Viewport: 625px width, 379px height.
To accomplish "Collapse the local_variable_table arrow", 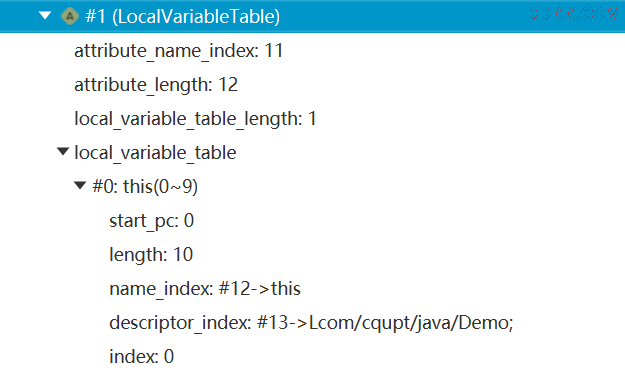I will [63, 151].
